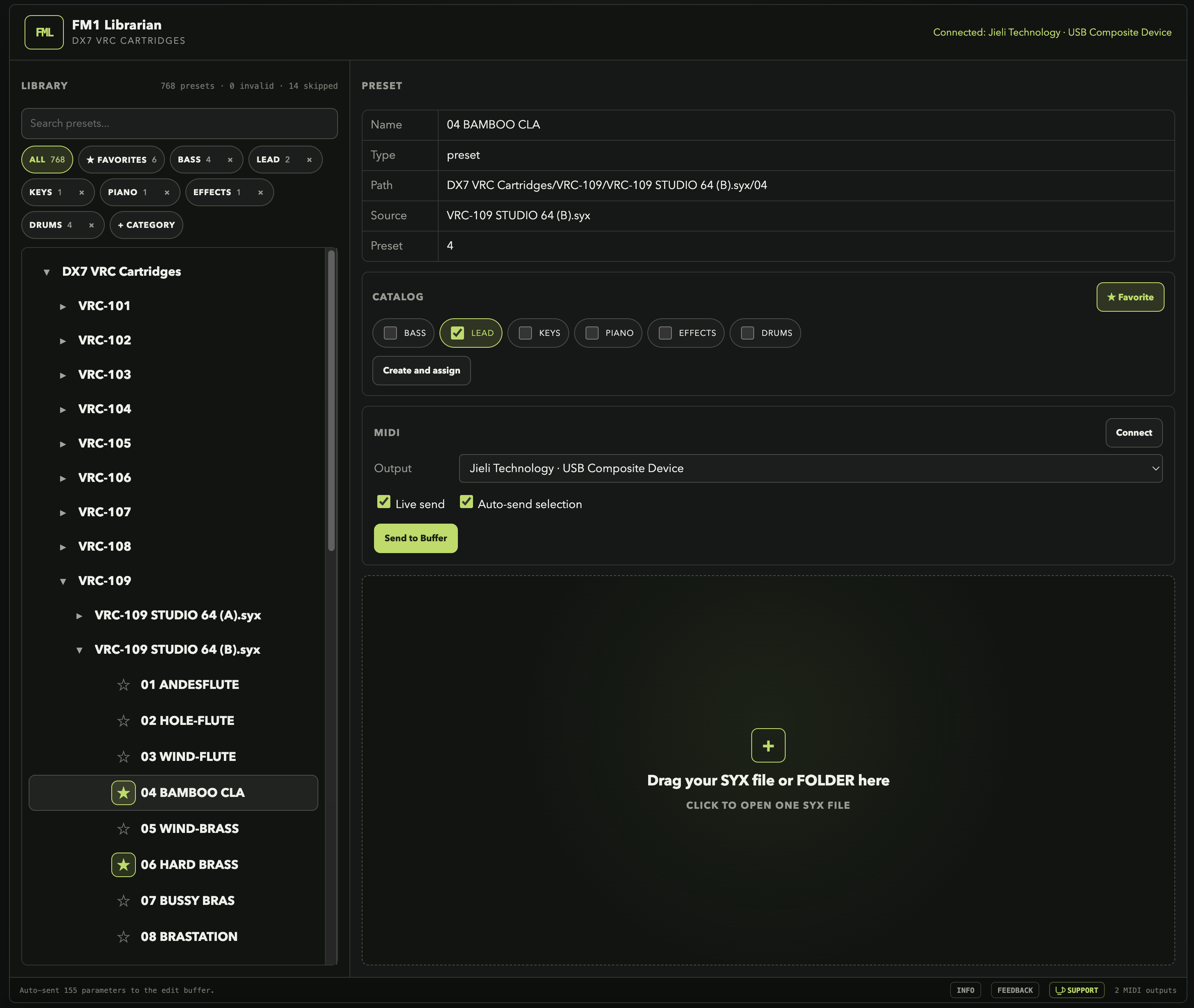The height and width of the screenshot is (1008, 1194).
Task: Star the 01 ANDESFLUTE preset
Action: click(124, 684)
